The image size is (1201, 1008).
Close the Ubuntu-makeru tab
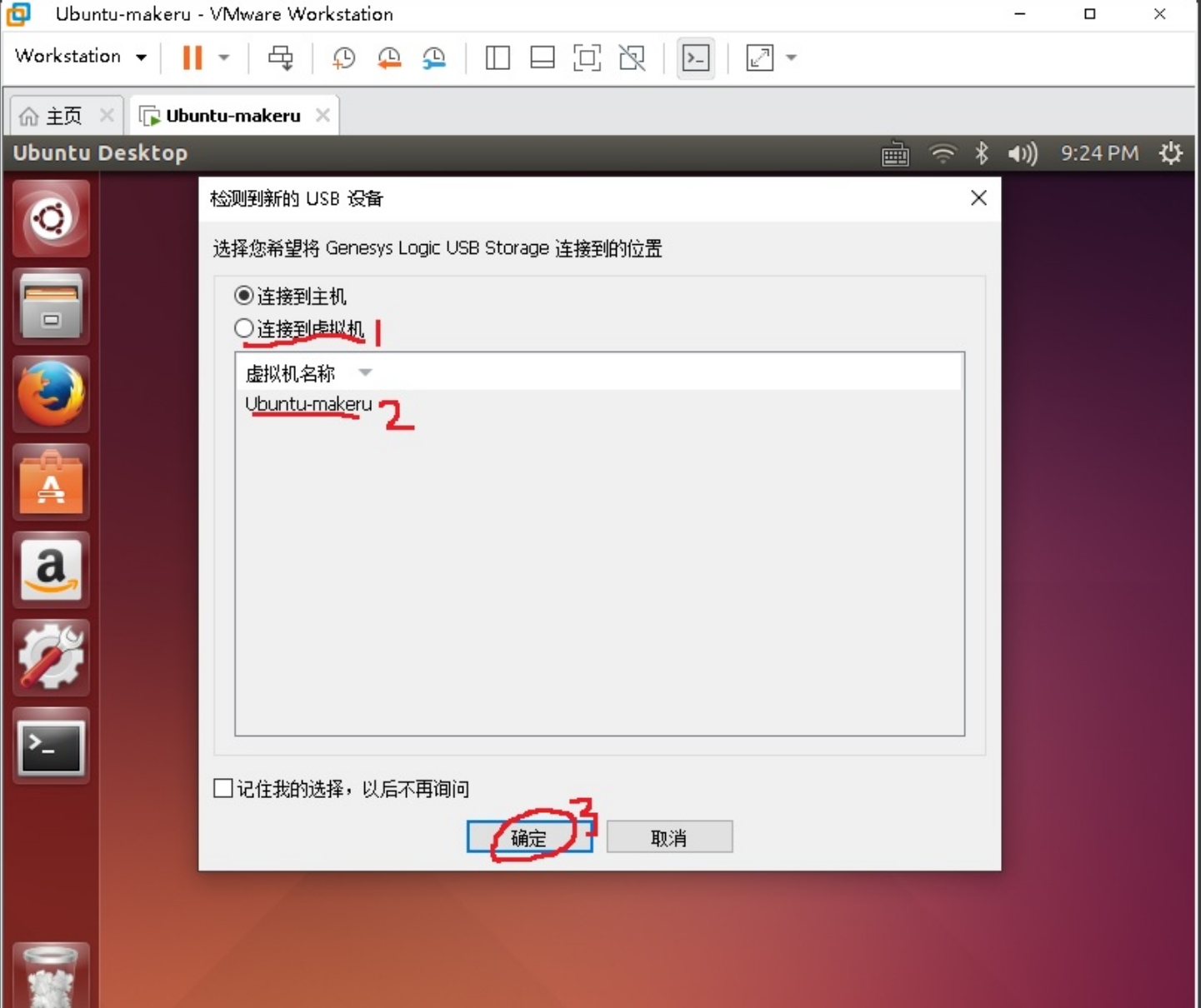[323, 115]
